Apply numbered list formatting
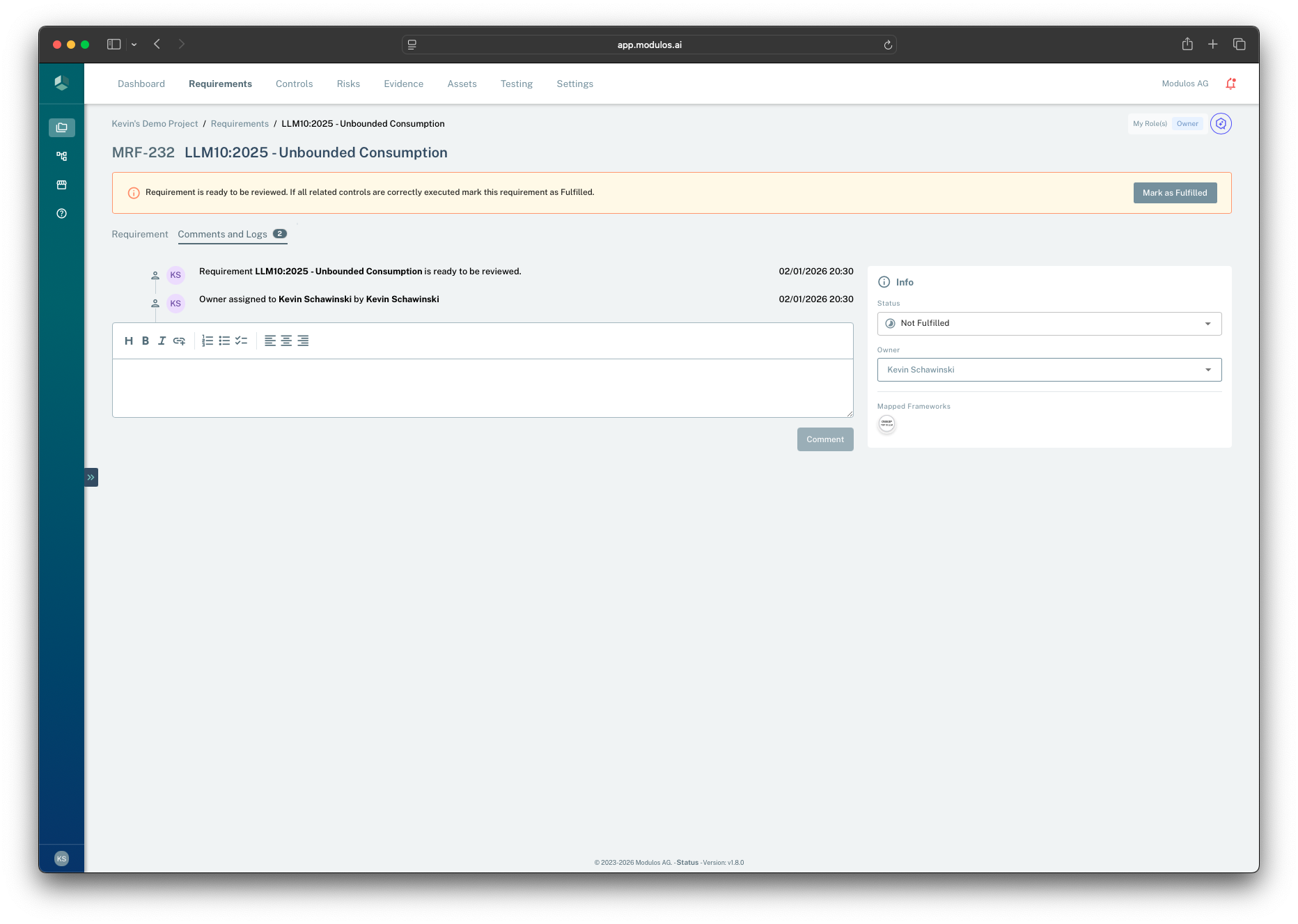Viewport: 1298px width, 924px height. [207, 340]
